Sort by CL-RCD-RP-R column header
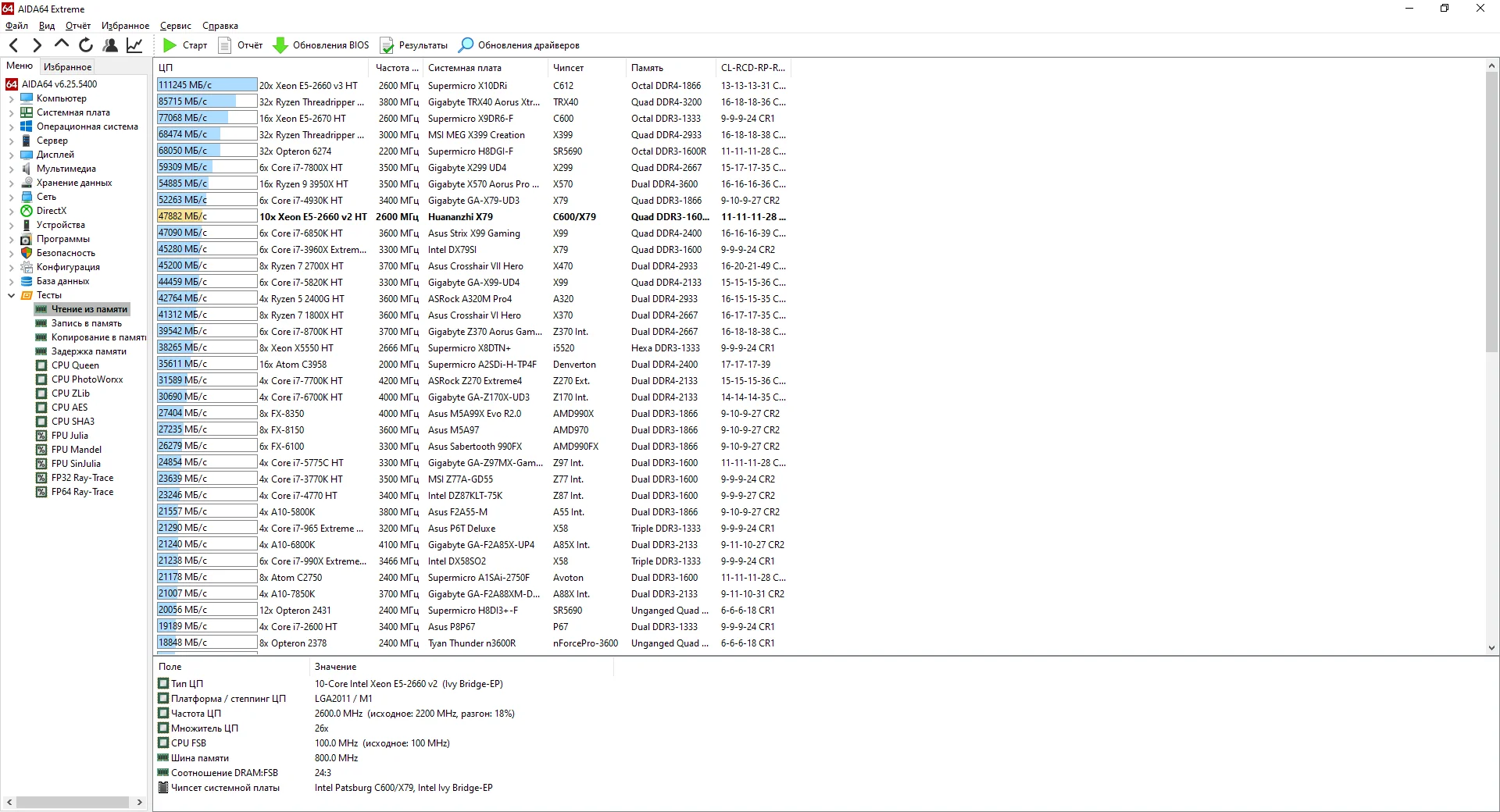1500x812 pixels. pos(753,68)
